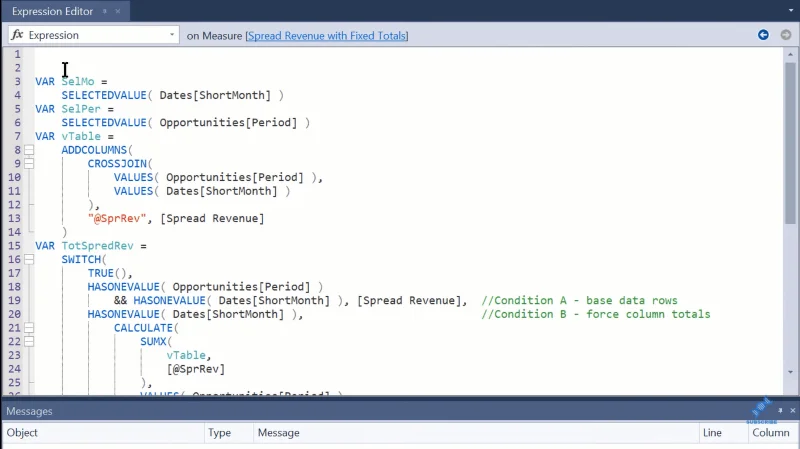Click line number 1 in the gutter
Image resolution: width=800 pixels, height=449 pixels.
click(x=17, y=54)
